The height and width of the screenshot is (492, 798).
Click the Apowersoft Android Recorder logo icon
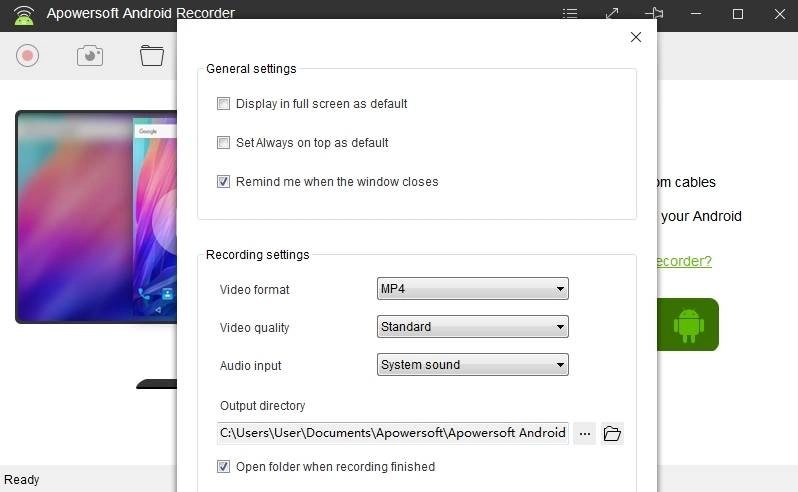(23, 14)
